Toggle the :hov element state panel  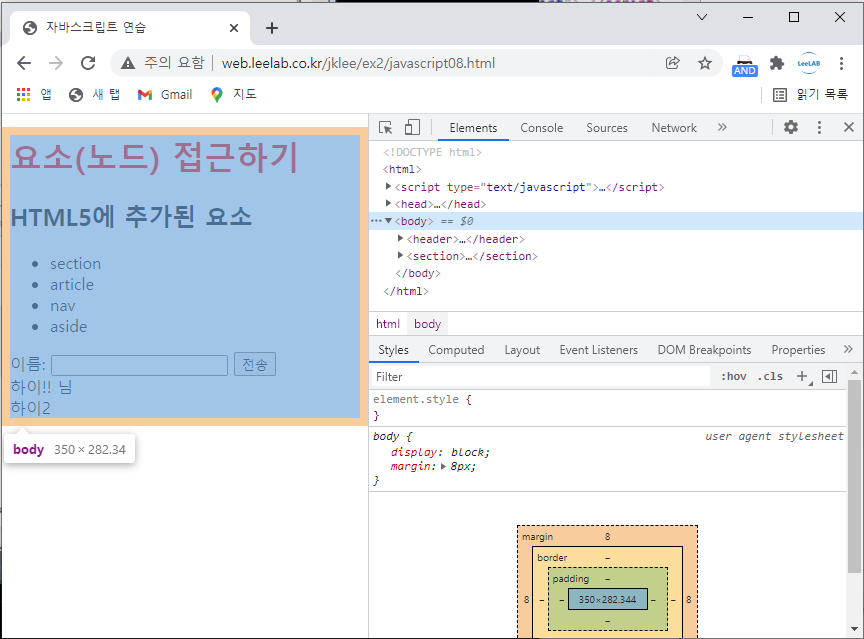(734, 377)
